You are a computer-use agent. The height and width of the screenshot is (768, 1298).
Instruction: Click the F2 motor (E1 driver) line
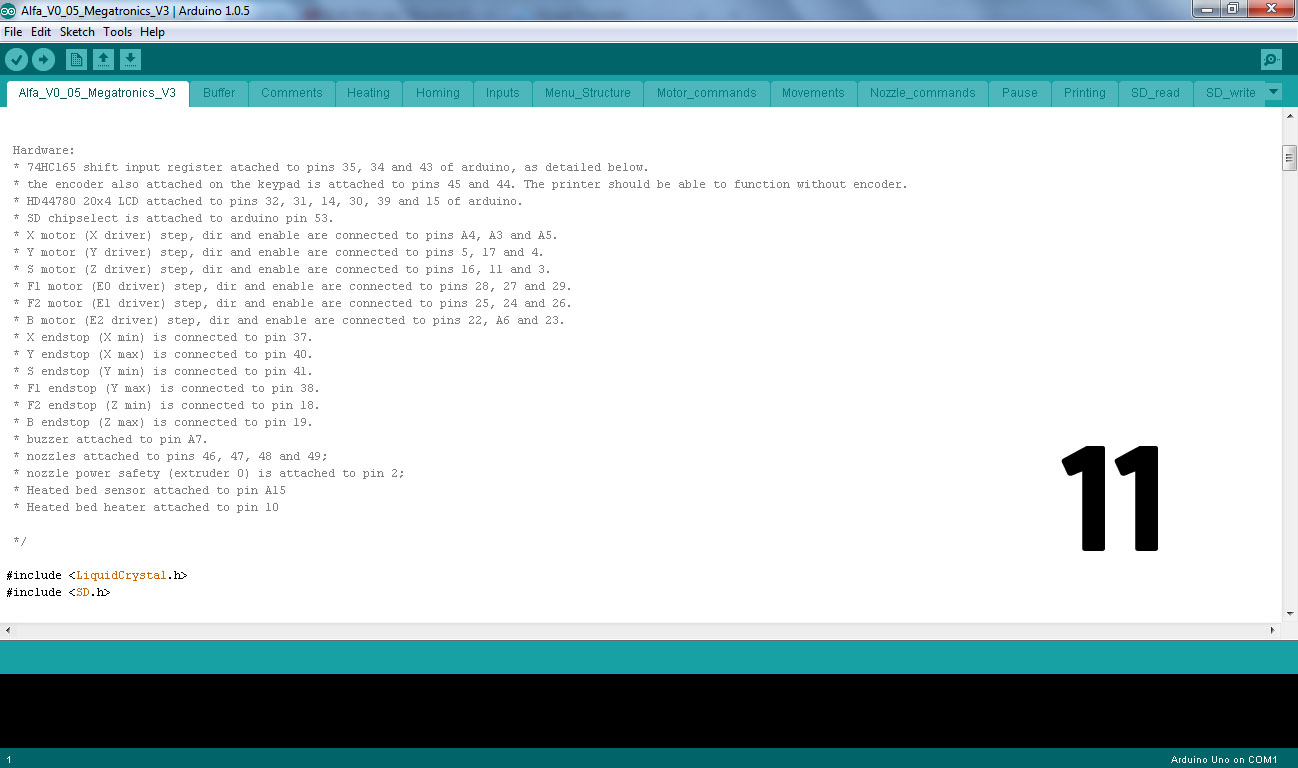coord(292,303)
